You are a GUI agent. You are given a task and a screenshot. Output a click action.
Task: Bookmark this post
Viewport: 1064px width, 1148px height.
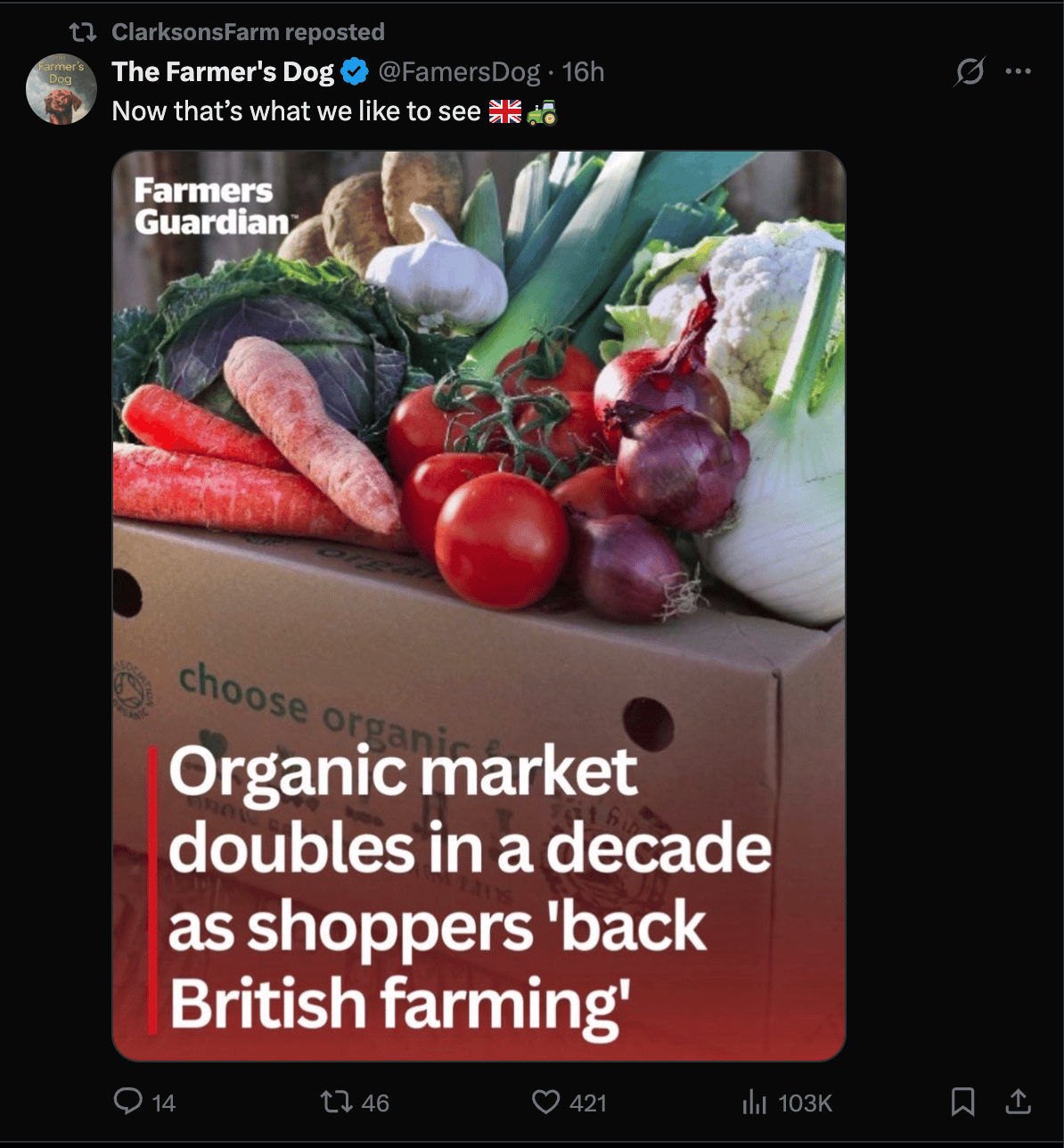(962, 1103)
